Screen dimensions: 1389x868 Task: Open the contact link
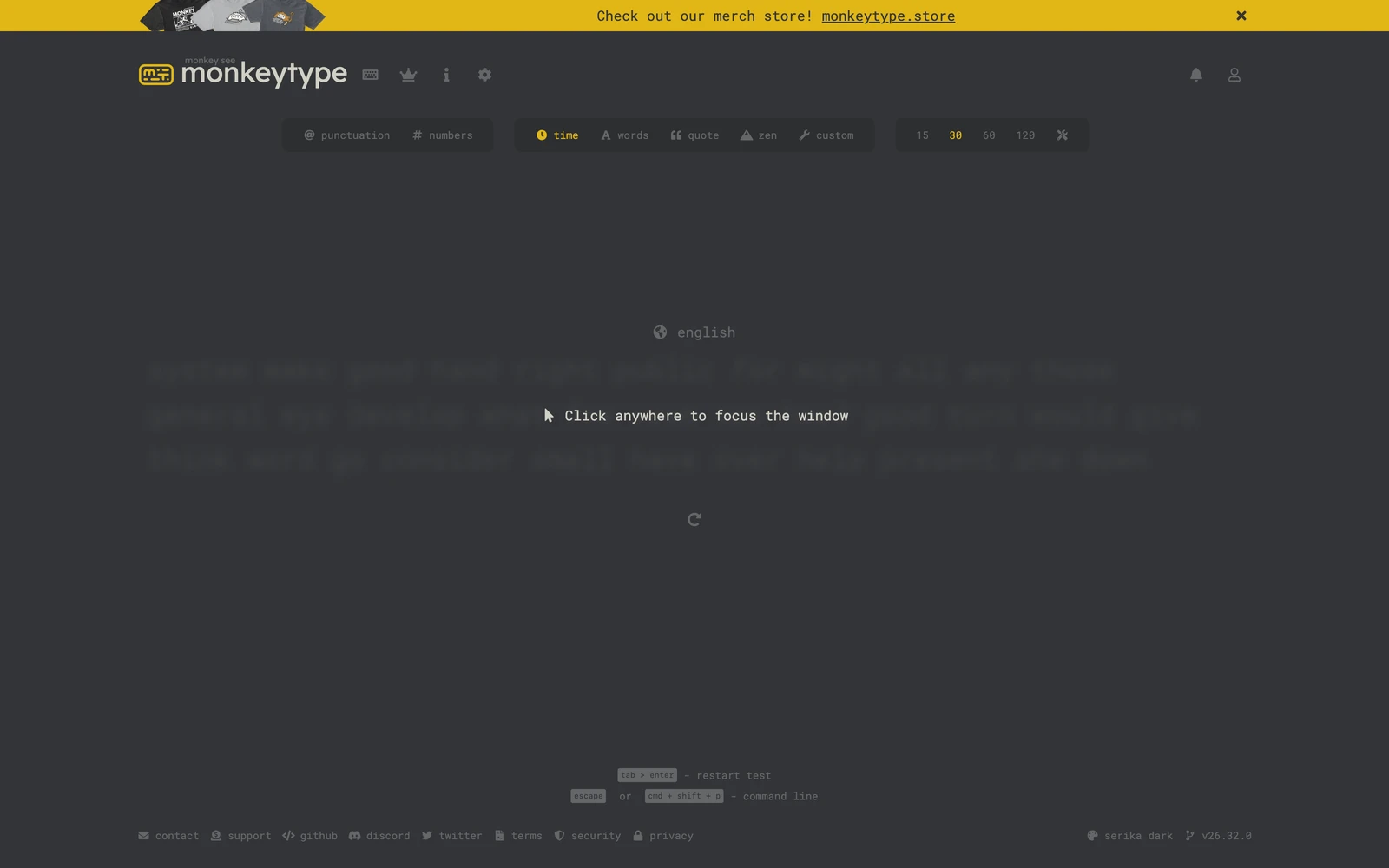pos(168,836)
